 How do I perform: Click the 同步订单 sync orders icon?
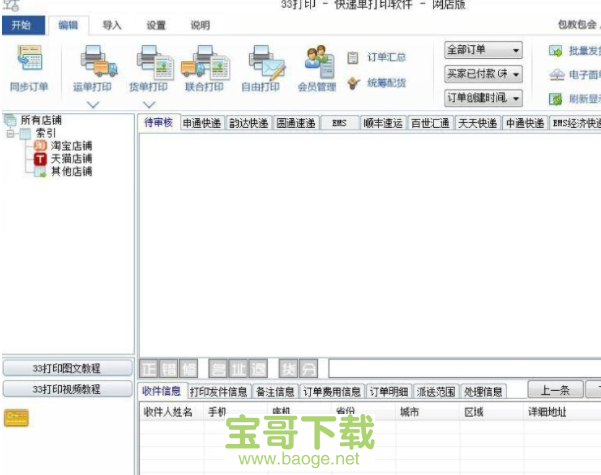pos(30,58)
